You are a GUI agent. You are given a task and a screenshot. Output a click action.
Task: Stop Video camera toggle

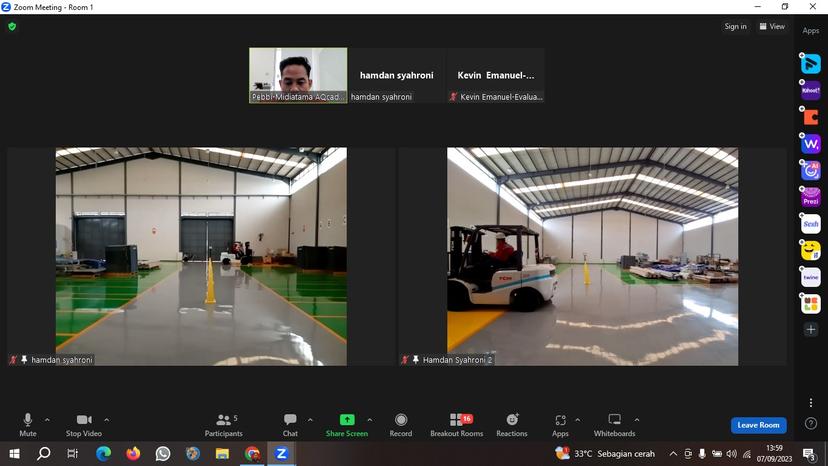[x=84, y=425]
